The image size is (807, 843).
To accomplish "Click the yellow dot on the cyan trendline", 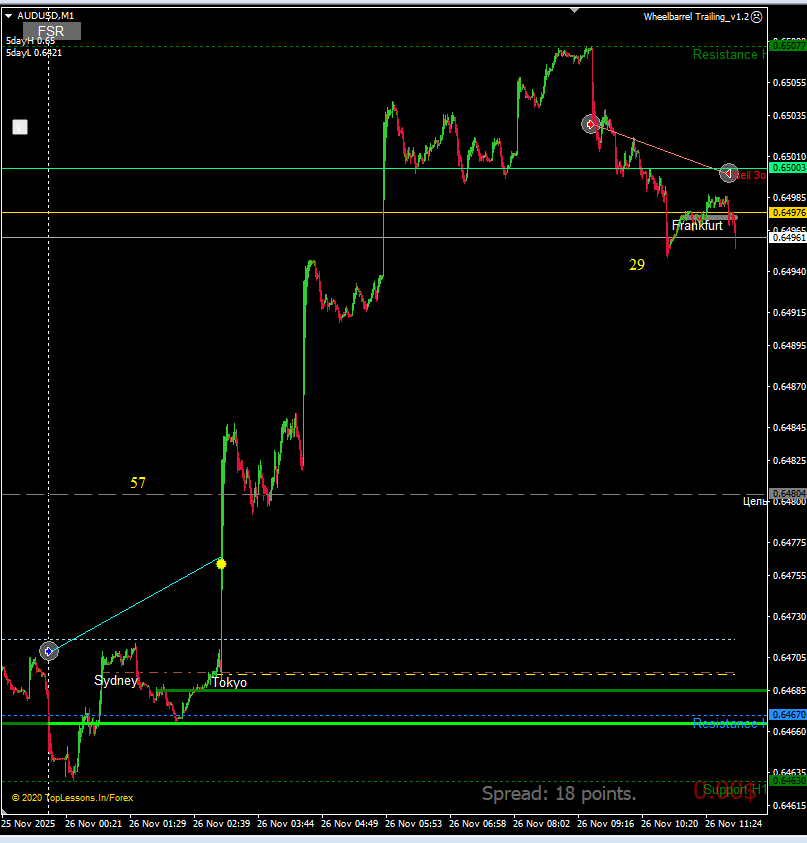I will tap(221, 564).
